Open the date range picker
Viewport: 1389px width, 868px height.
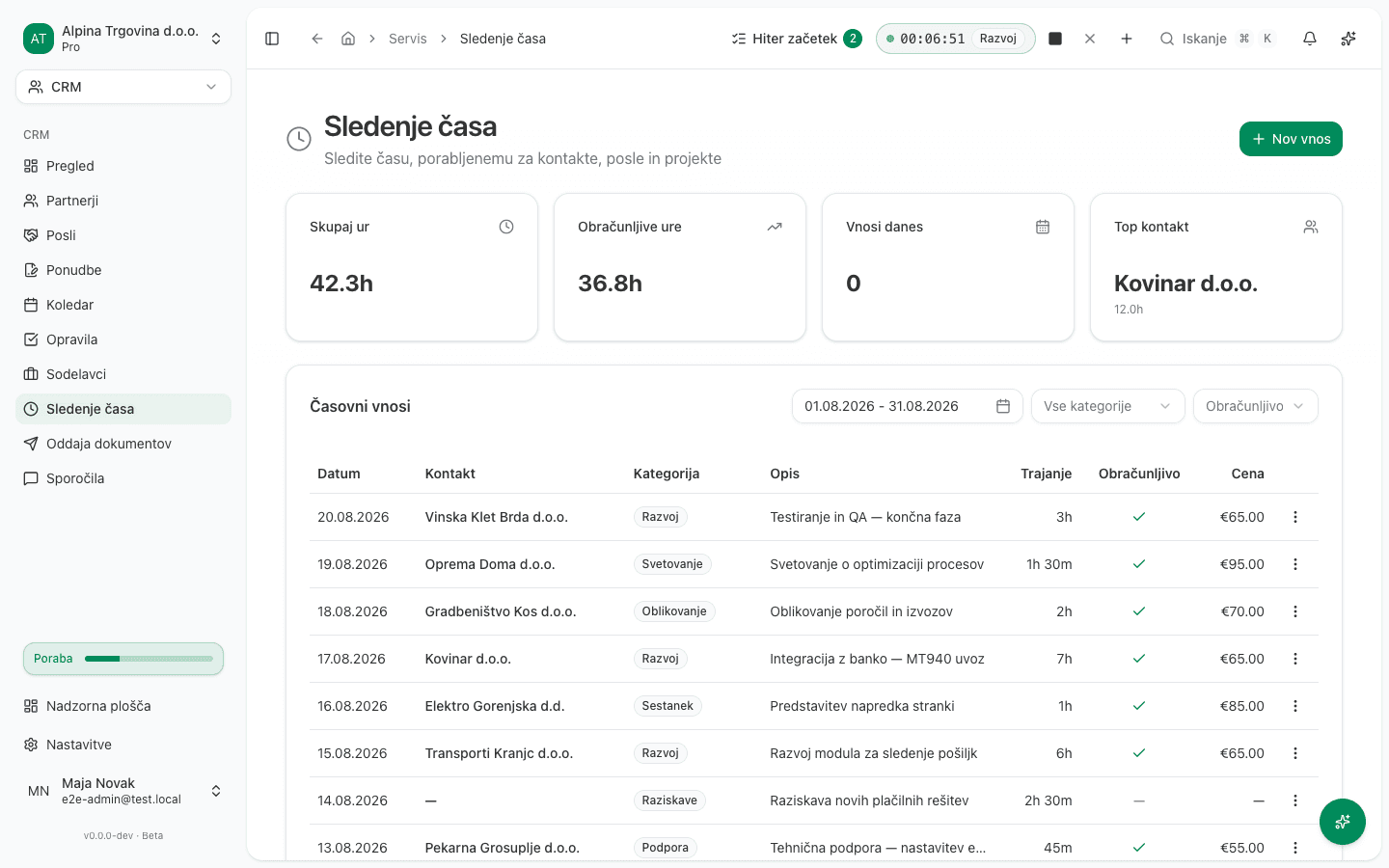pos(907,406)
